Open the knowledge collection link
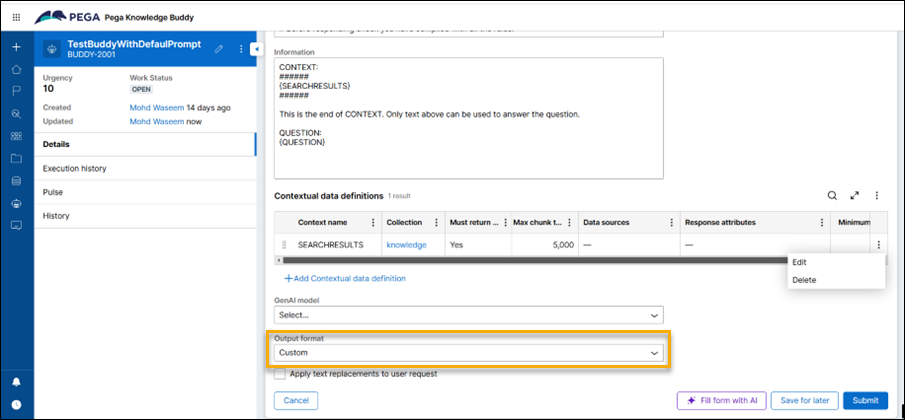 pos(406,245)
